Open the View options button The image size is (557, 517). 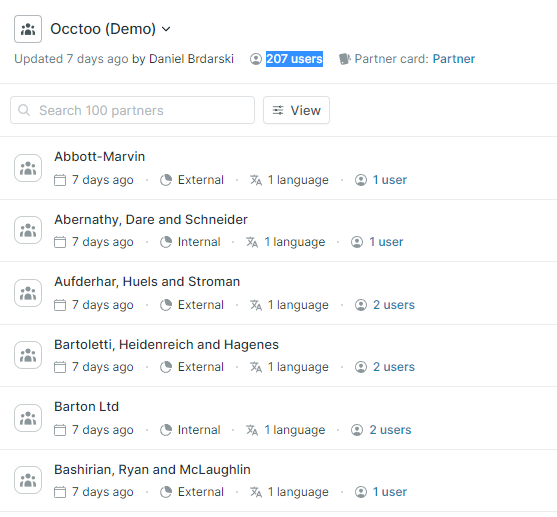296,110
